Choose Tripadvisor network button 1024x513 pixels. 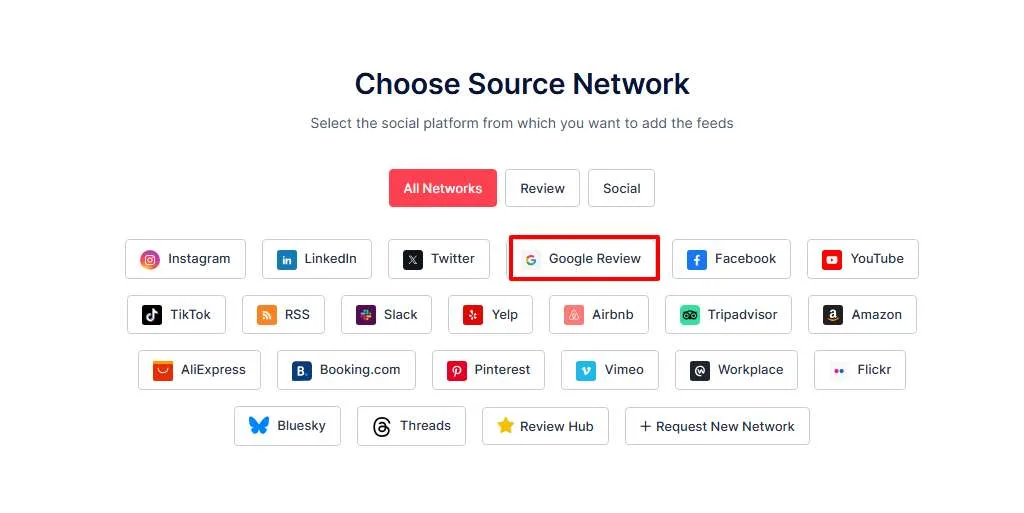pos(728,315)
